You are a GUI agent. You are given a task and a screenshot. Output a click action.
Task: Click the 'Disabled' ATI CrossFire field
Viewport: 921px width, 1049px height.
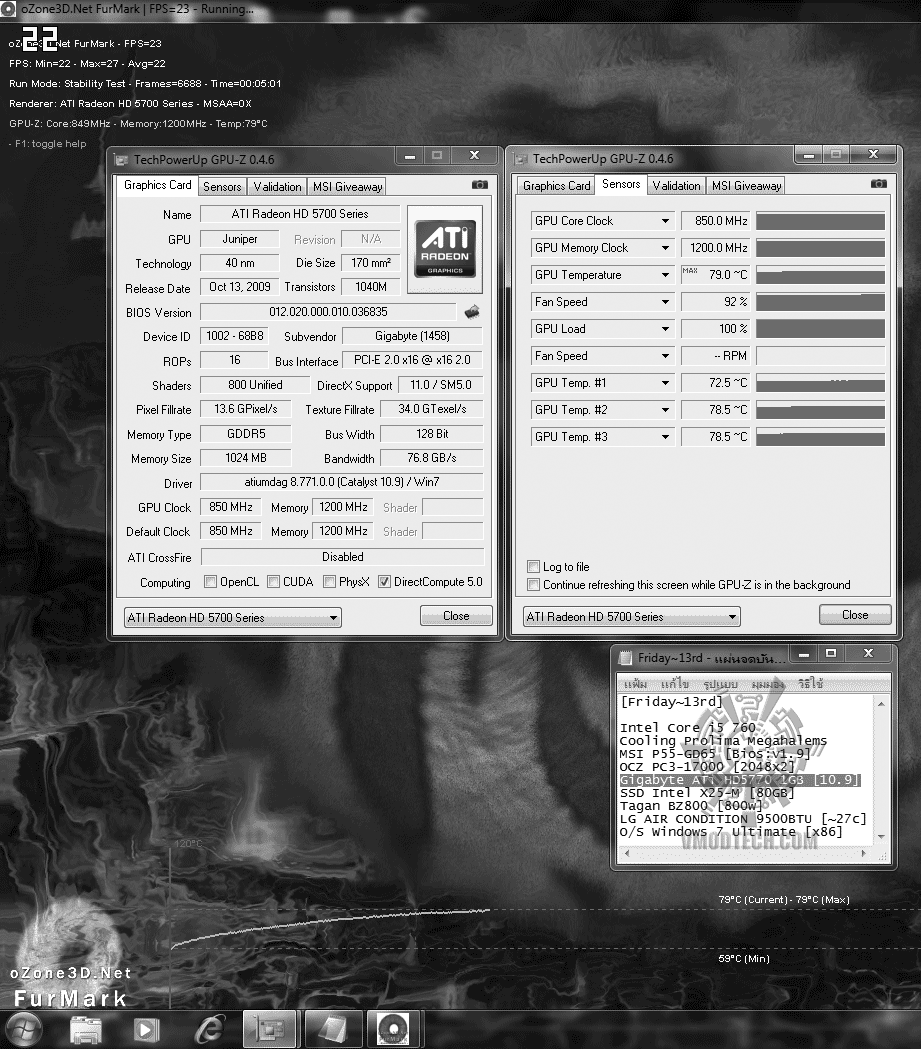click(x=342, y=557)
